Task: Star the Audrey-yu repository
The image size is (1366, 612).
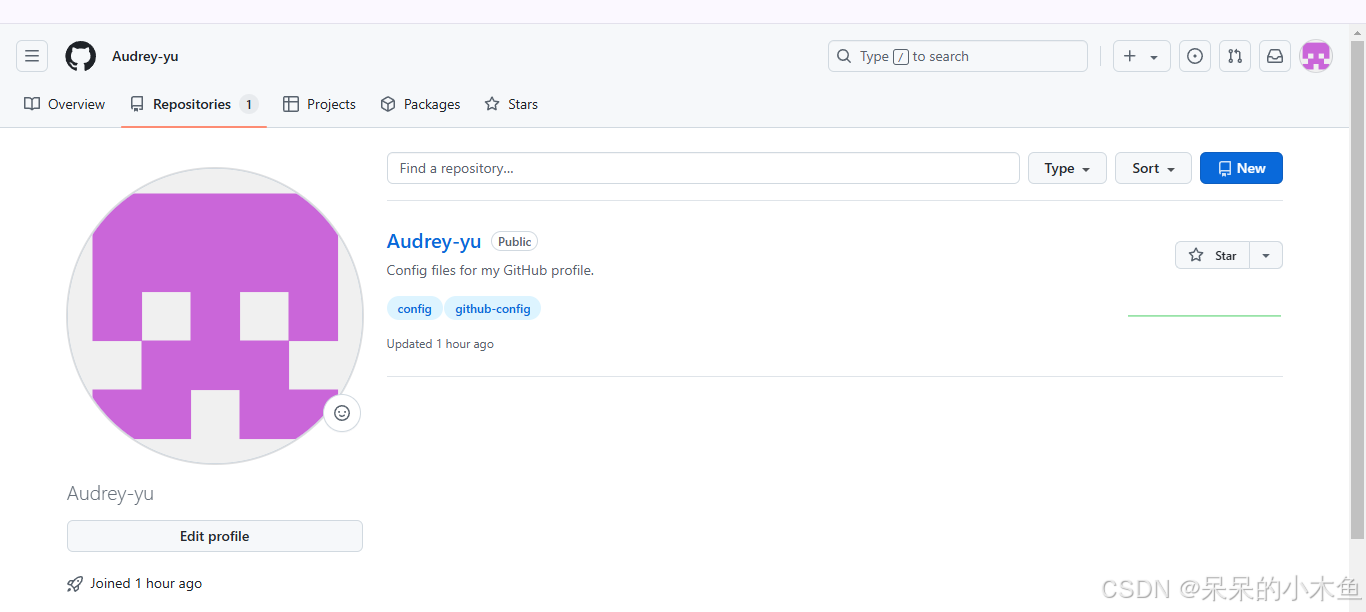Action: click(1212, 255)
